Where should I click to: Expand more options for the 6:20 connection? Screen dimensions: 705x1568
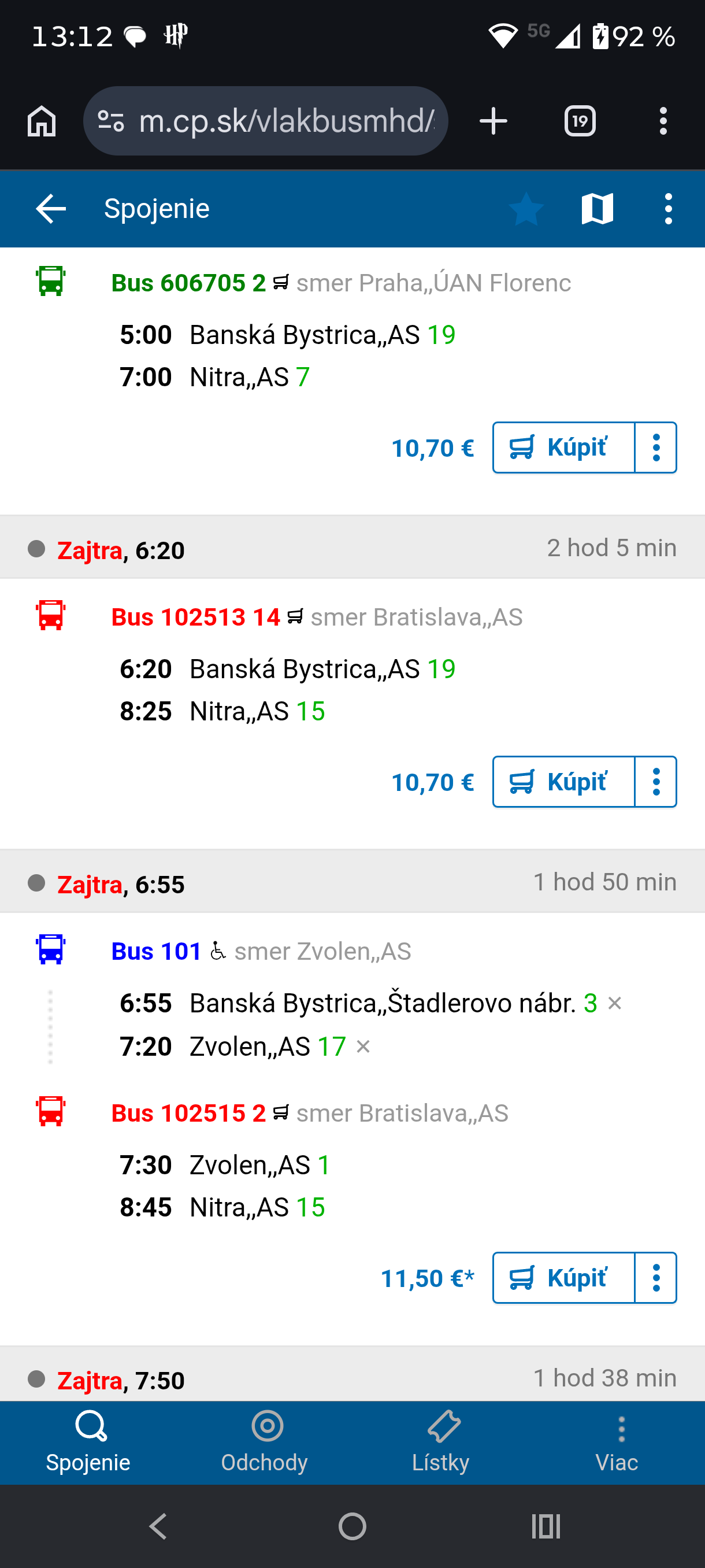tap(656, 782)
